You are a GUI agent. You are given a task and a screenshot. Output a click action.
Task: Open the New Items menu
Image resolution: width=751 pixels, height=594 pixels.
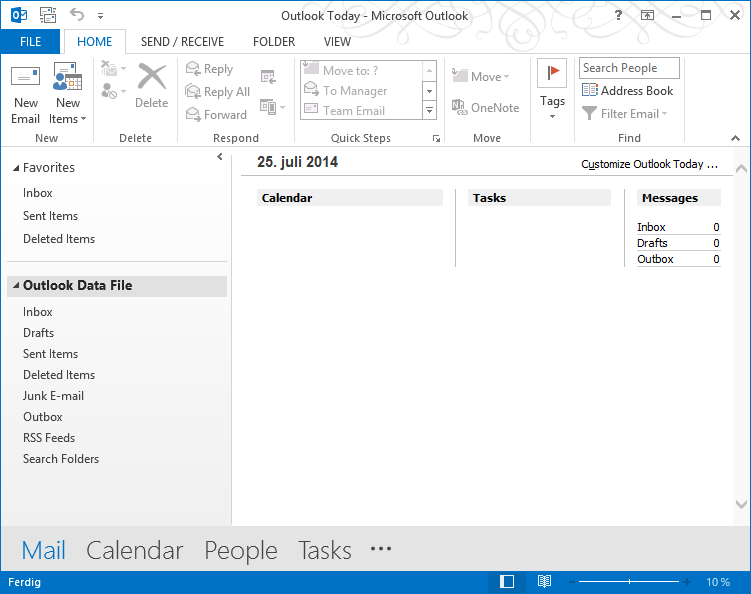[x=67, y=94]
